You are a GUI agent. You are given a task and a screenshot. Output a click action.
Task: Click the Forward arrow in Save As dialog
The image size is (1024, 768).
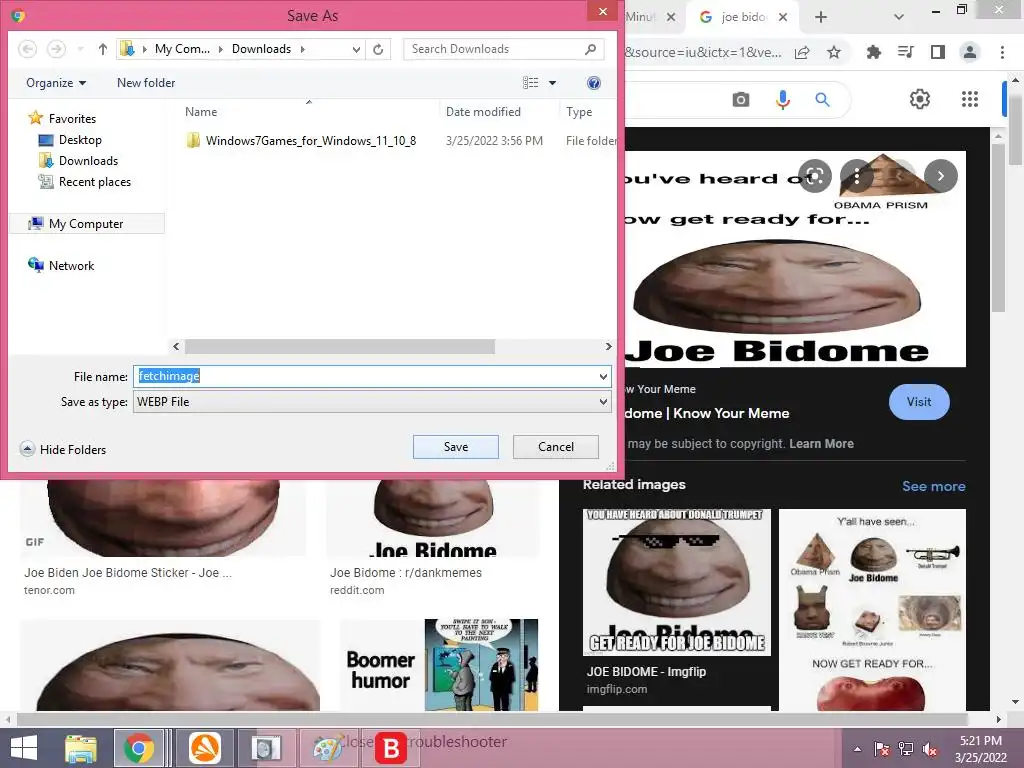(x=56, y=49)
